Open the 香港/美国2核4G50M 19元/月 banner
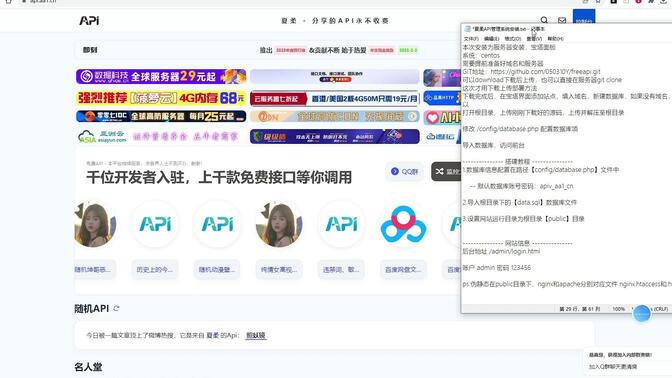 click(334, 98)
